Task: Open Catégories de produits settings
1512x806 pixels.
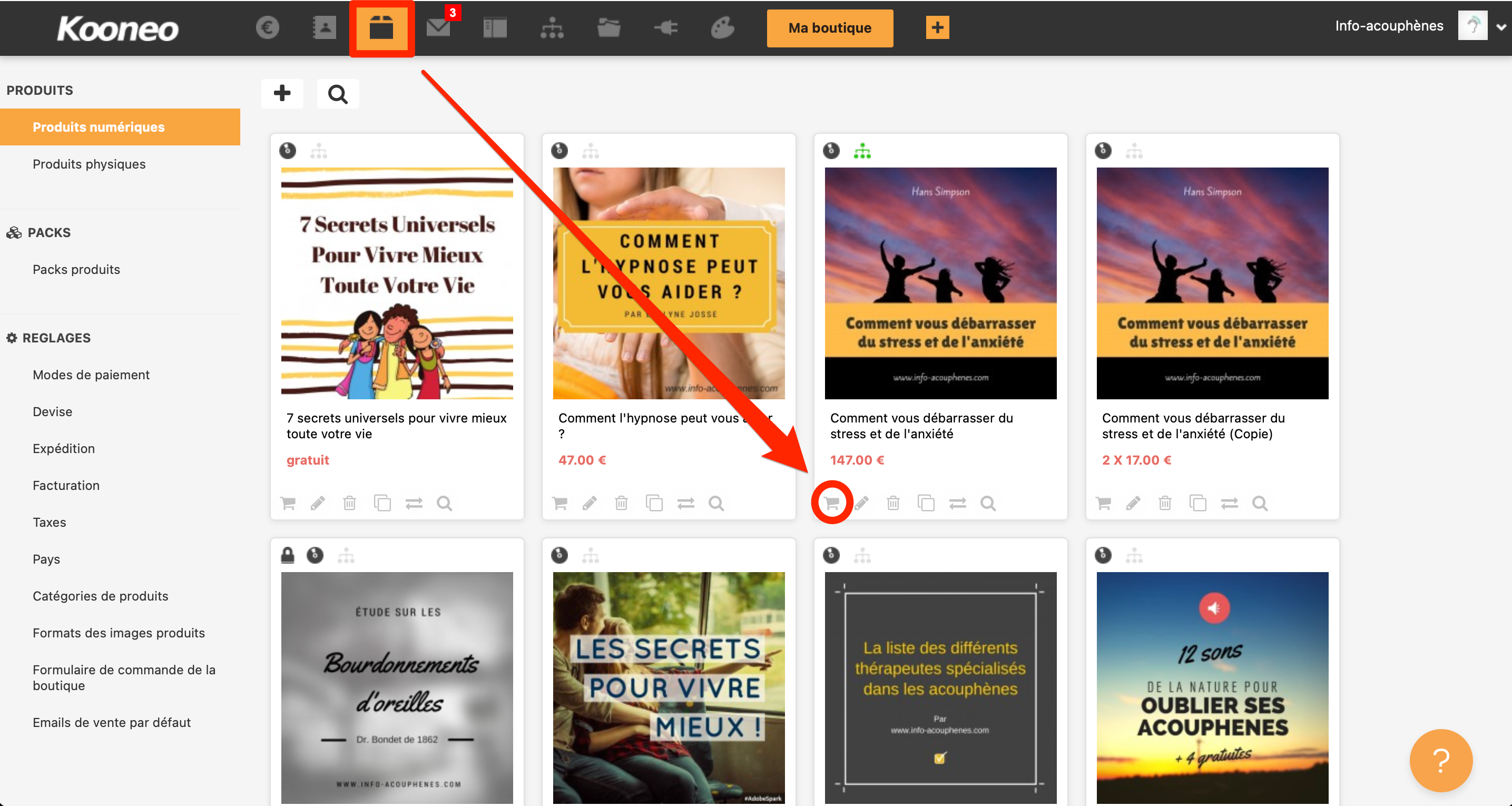Action: point(101,596)
